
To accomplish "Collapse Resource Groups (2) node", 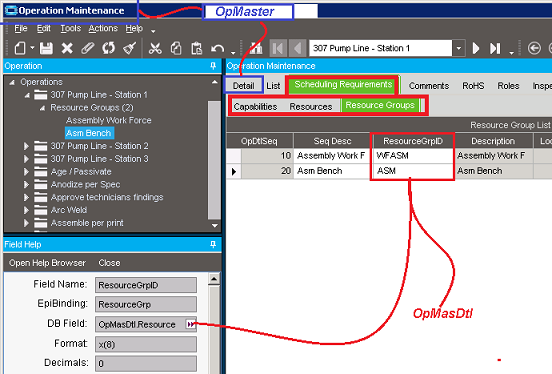I will click(x=42, y=108).
